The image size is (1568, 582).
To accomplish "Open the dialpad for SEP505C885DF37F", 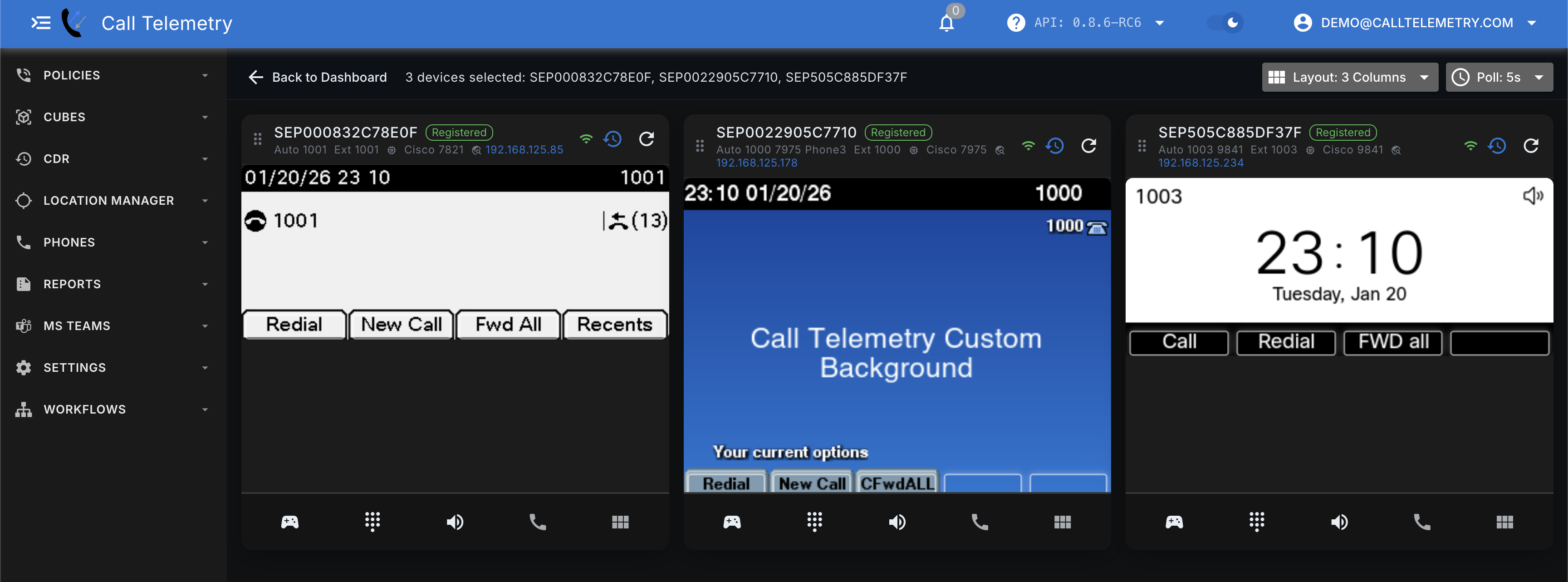I will point(1257,523).
